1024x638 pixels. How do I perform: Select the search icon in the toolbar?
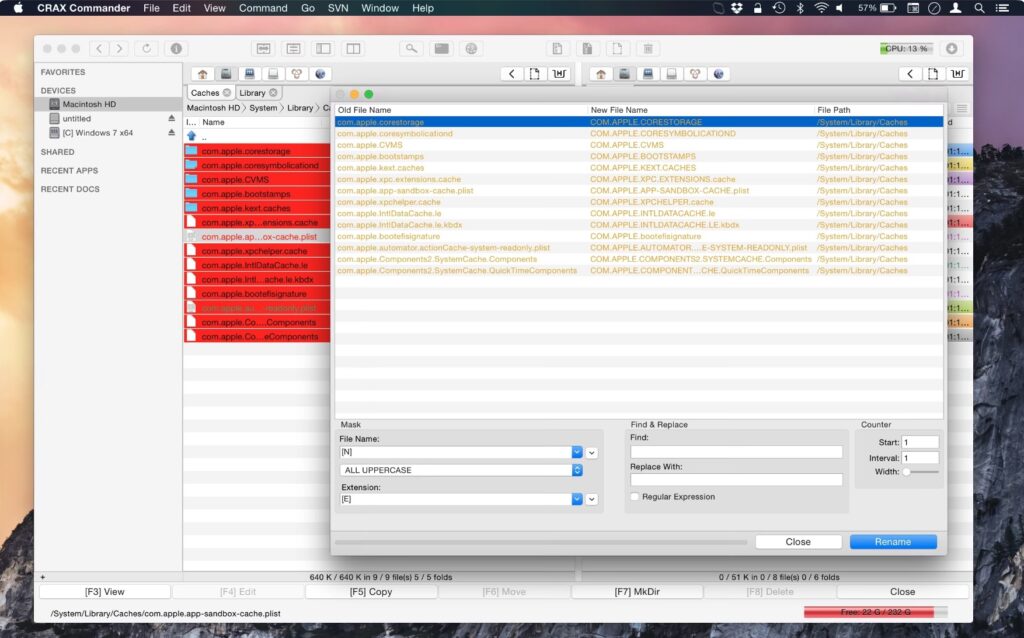pos(412,48)
